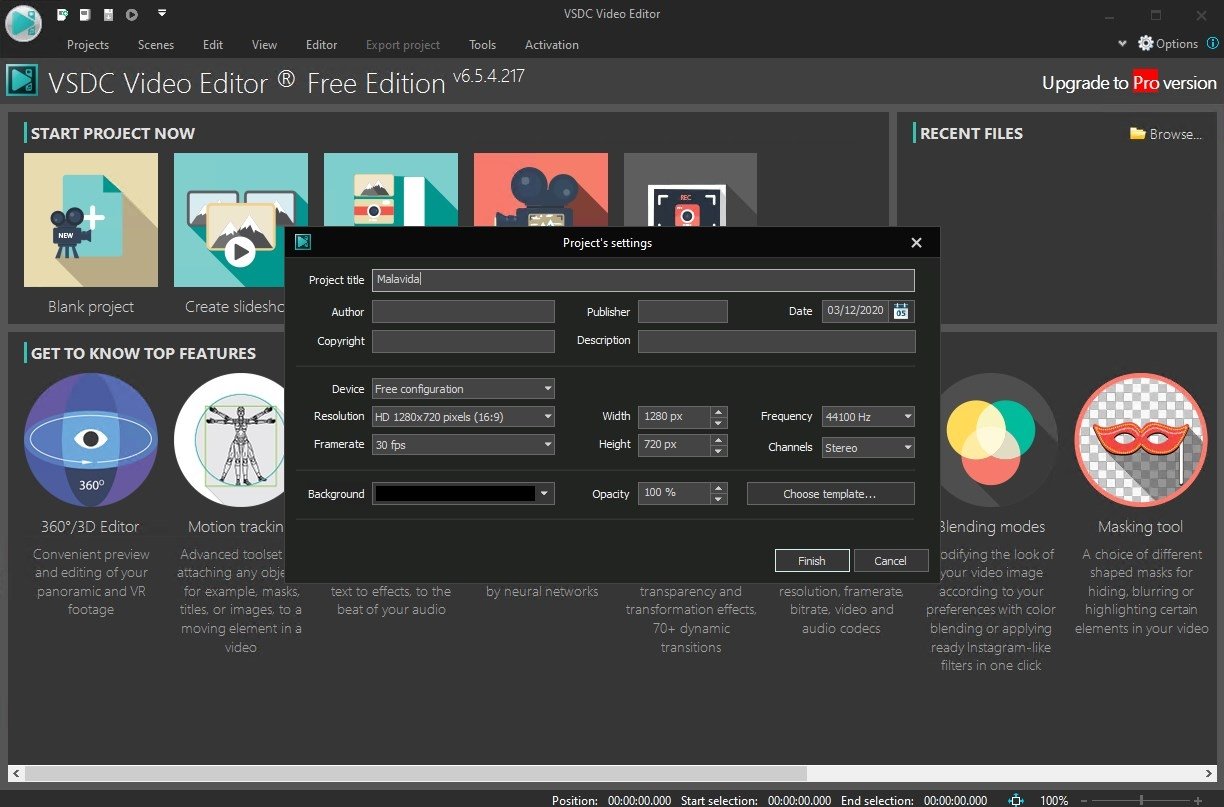
Task: Click the zoom slider handle in status bar
Action: pos(1141,800)
